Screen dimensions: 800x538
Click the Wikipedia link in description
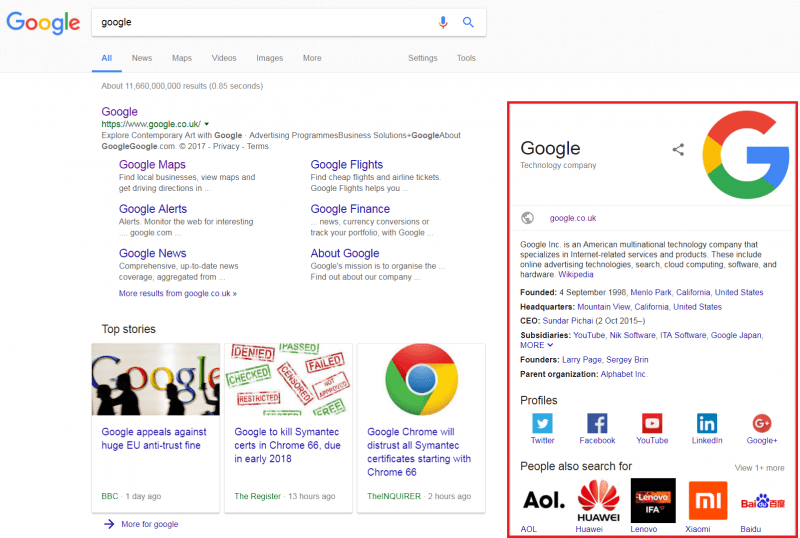click(575, 274)
